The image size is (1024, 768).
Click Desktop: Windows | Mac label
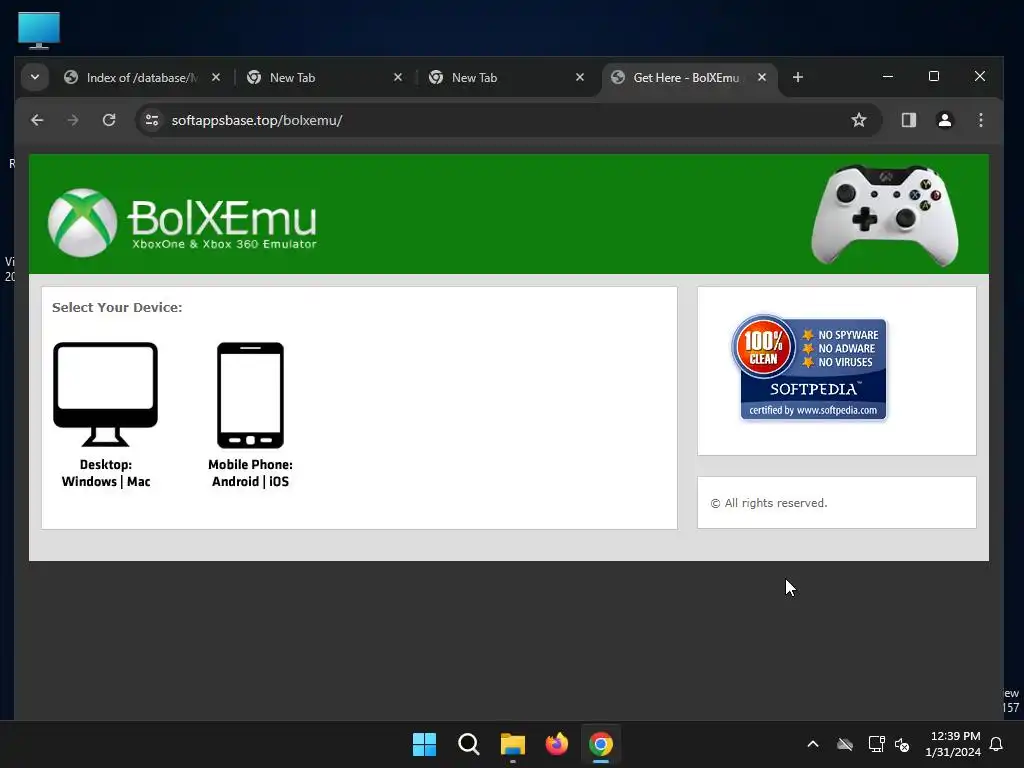tap(106, 473)
